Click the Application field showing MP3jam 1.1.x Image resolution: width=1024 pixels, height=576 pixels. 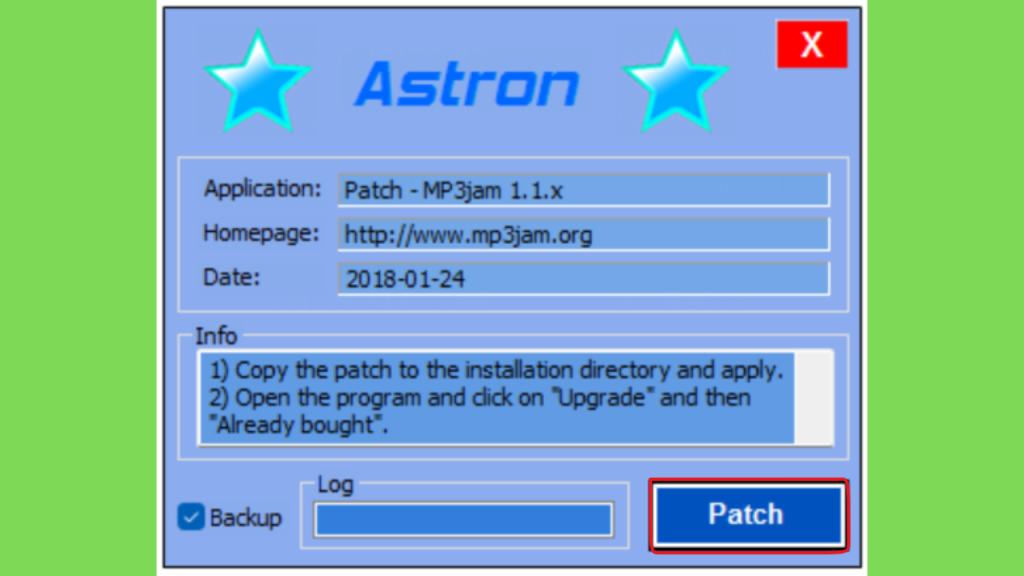(584, 190)
